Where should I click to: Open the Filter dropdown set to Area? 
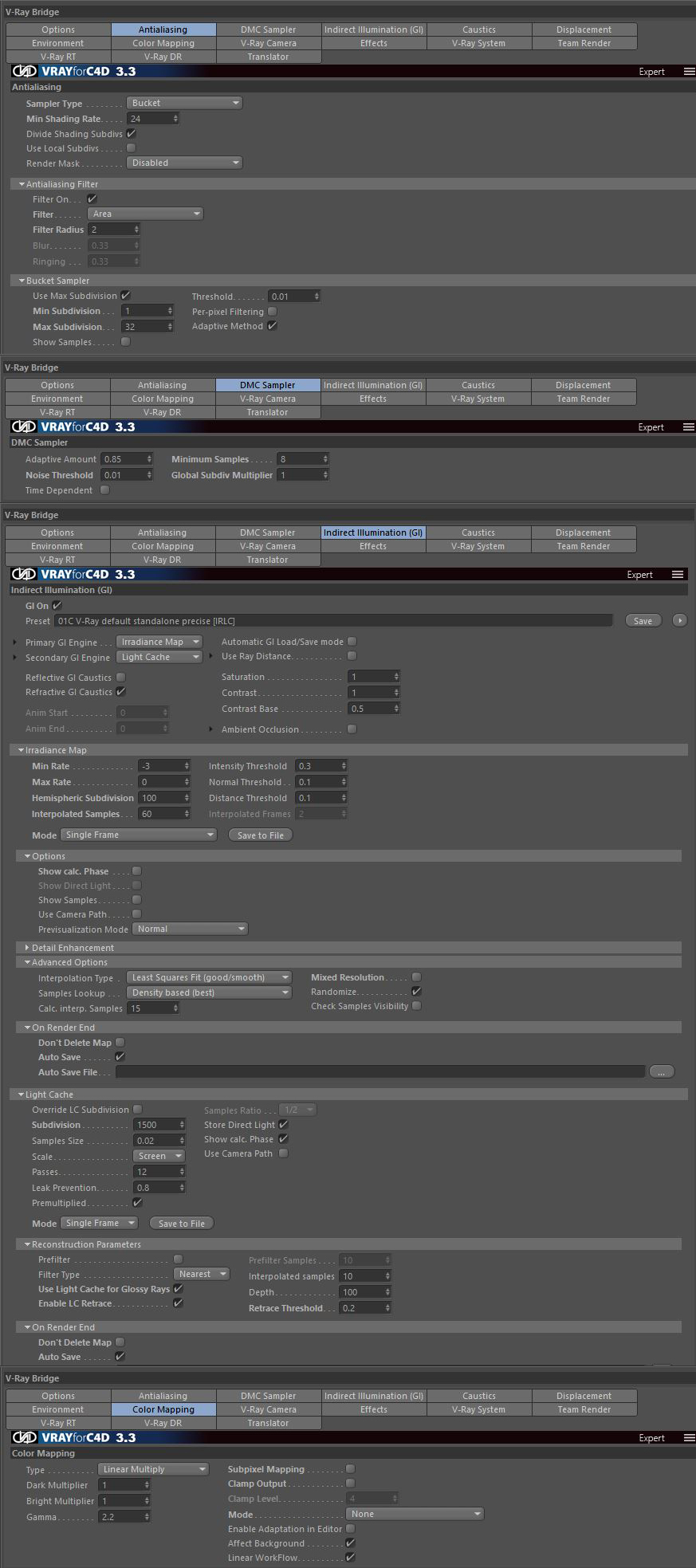[145, 214]
